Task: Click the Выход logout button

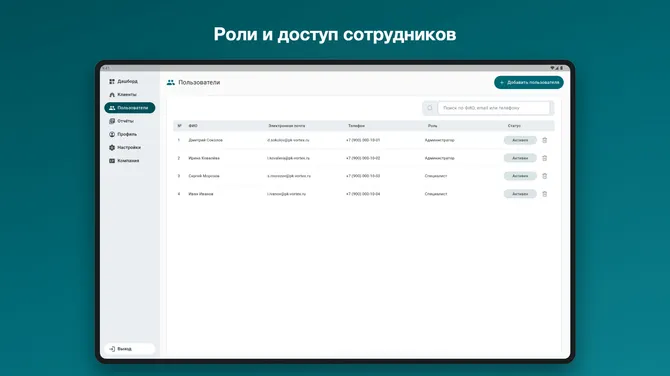Action: (x=129, y=349)
